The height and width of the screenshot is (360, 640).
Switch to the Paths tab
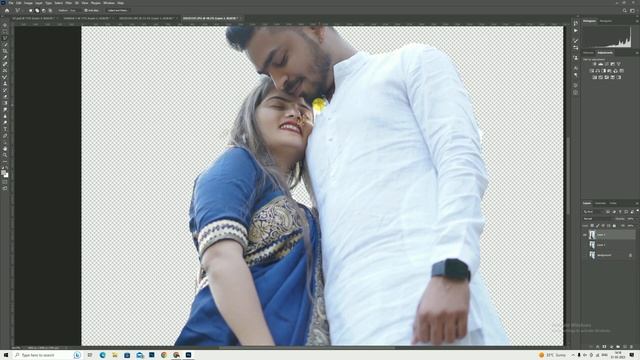613,203
